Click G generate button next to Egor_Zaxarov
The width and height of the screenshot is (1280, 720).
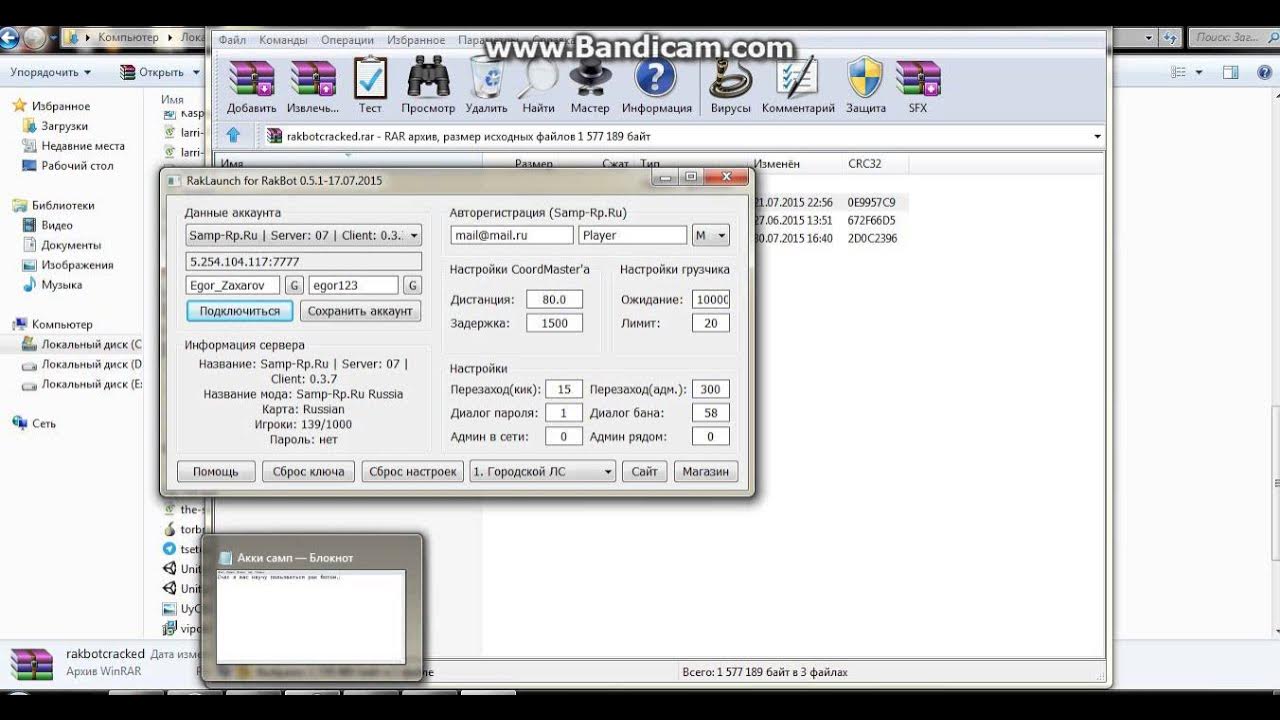pyautogui.click(x=294, y=285)
